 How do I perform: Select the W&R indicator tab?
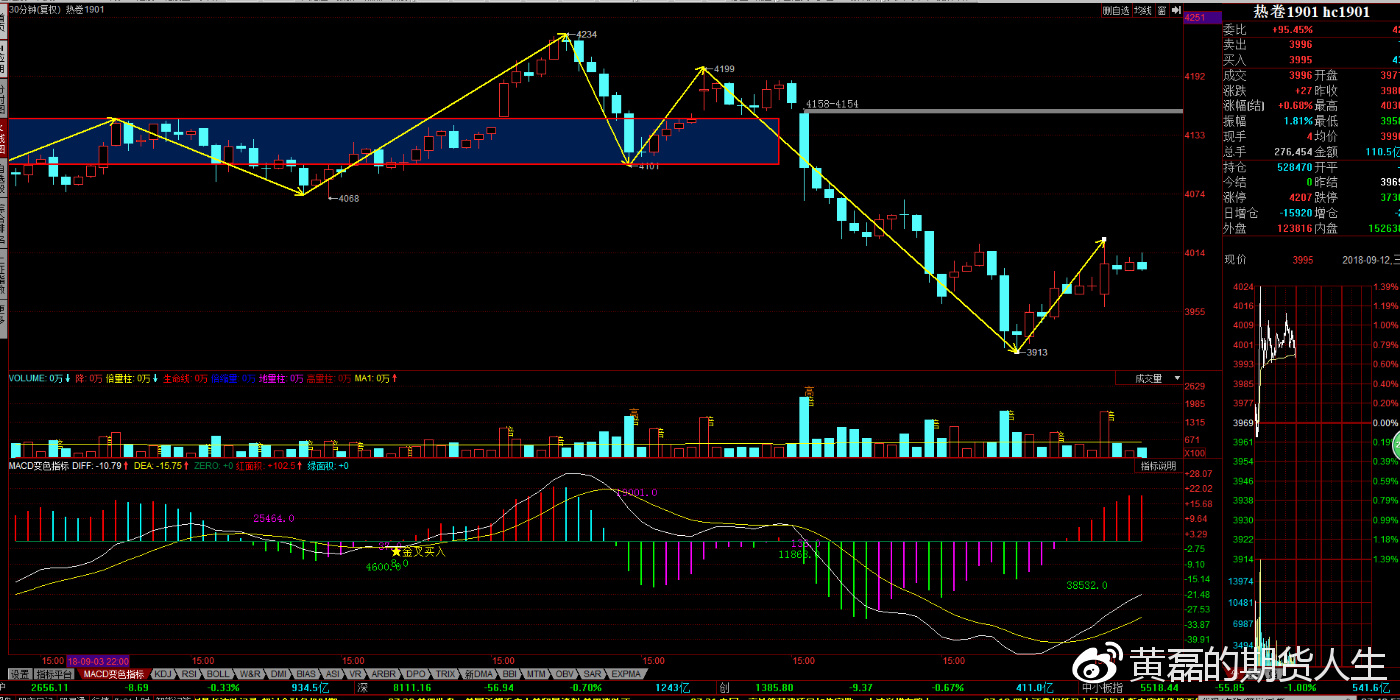click(x=250, y=674)
